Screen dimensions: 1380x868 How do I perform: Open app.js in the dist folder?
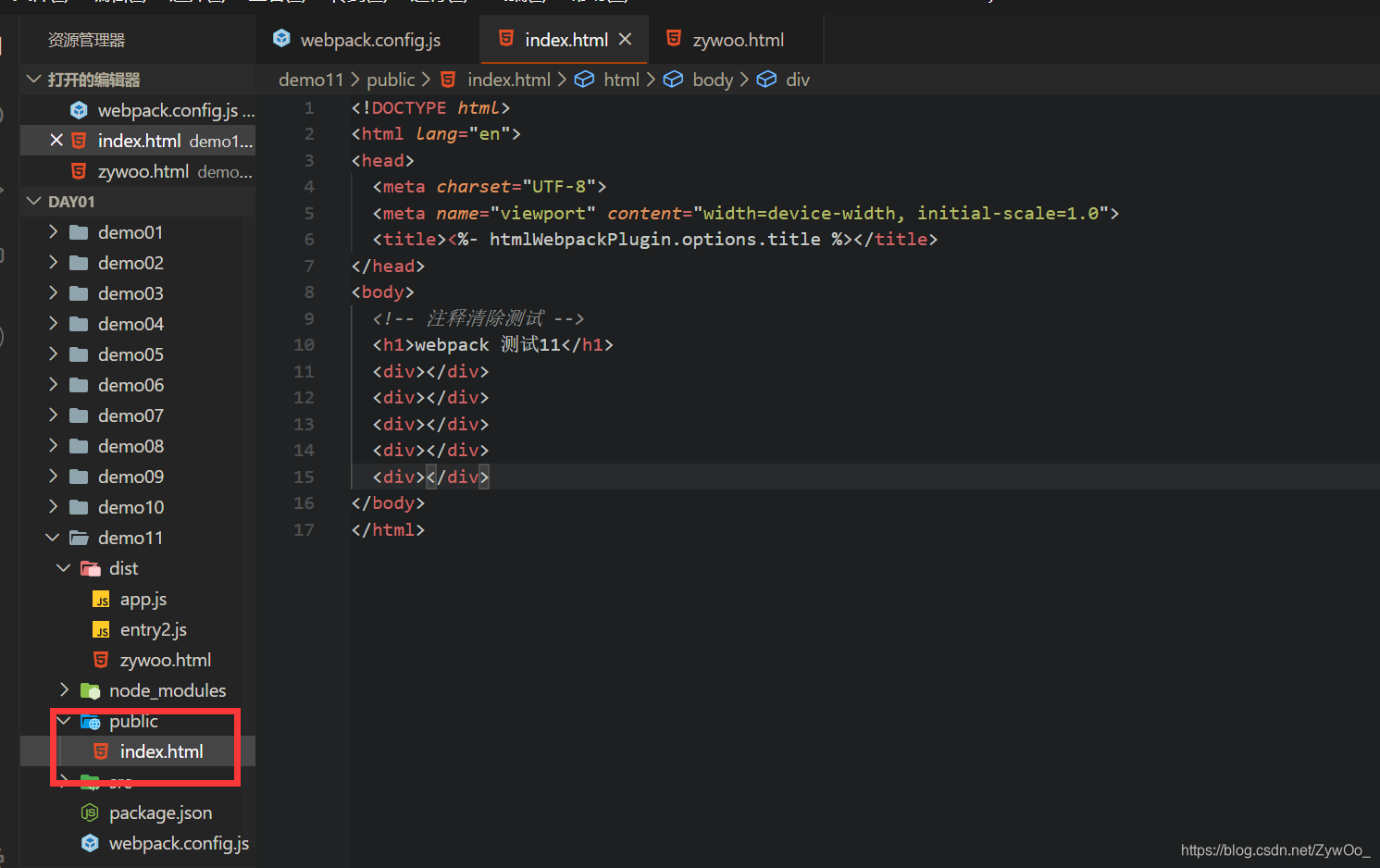point(143,600)
